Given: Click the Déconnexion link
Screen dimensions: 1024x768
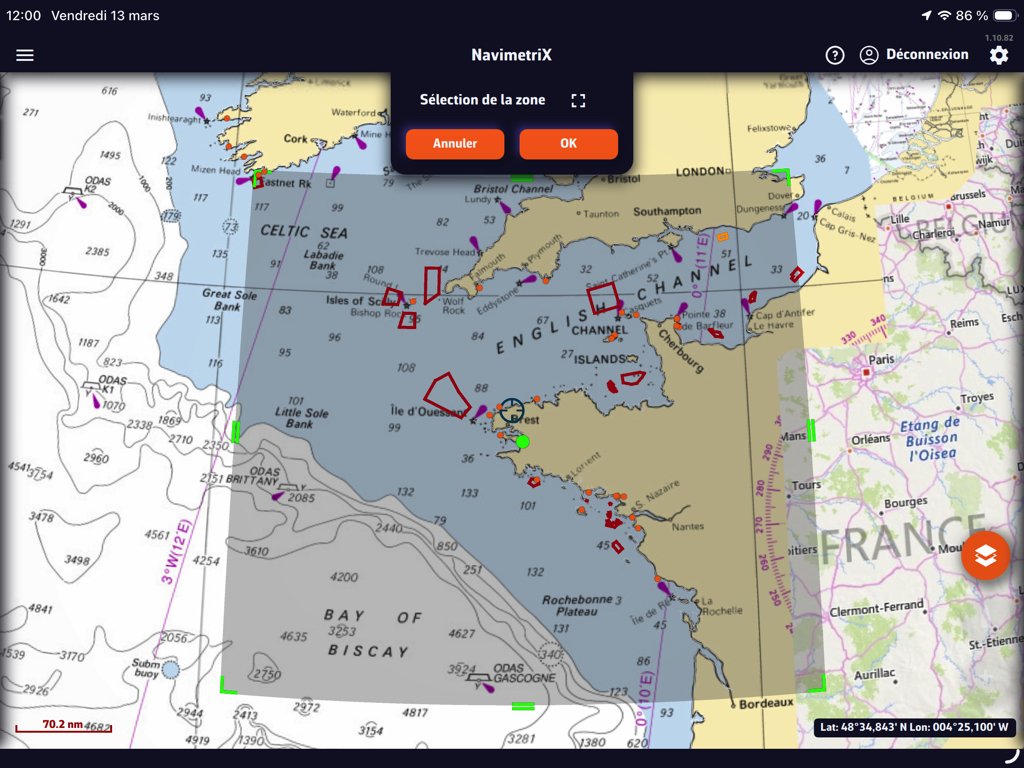Looking at the screenshot, I should pyautogui.click(x=927, y=55).
